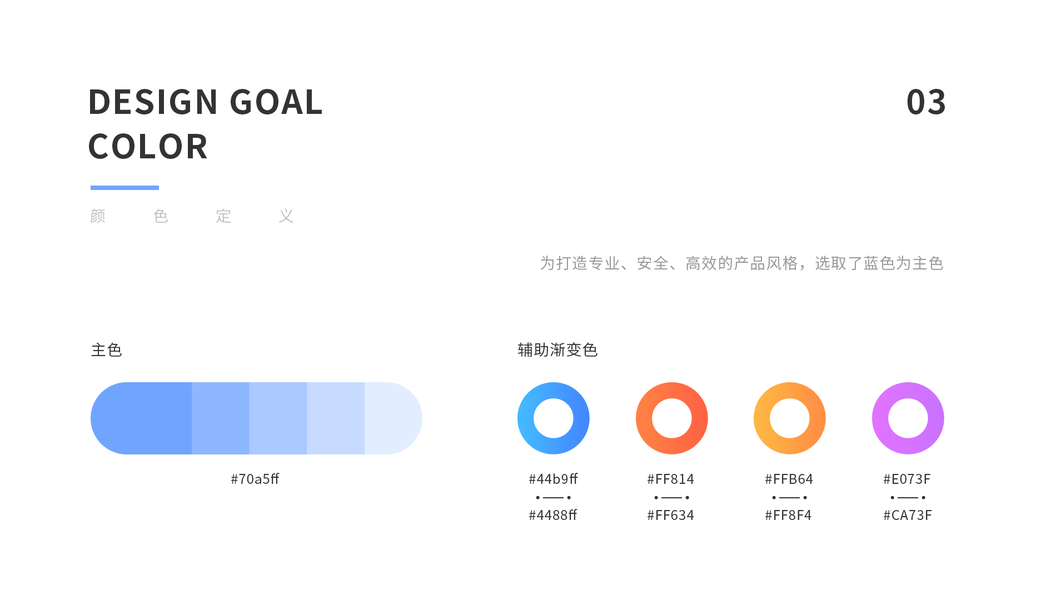Screen dimensions: 1051x600
Task: Click the DESIGN GOAL heading text
Action: pos(205,102)
